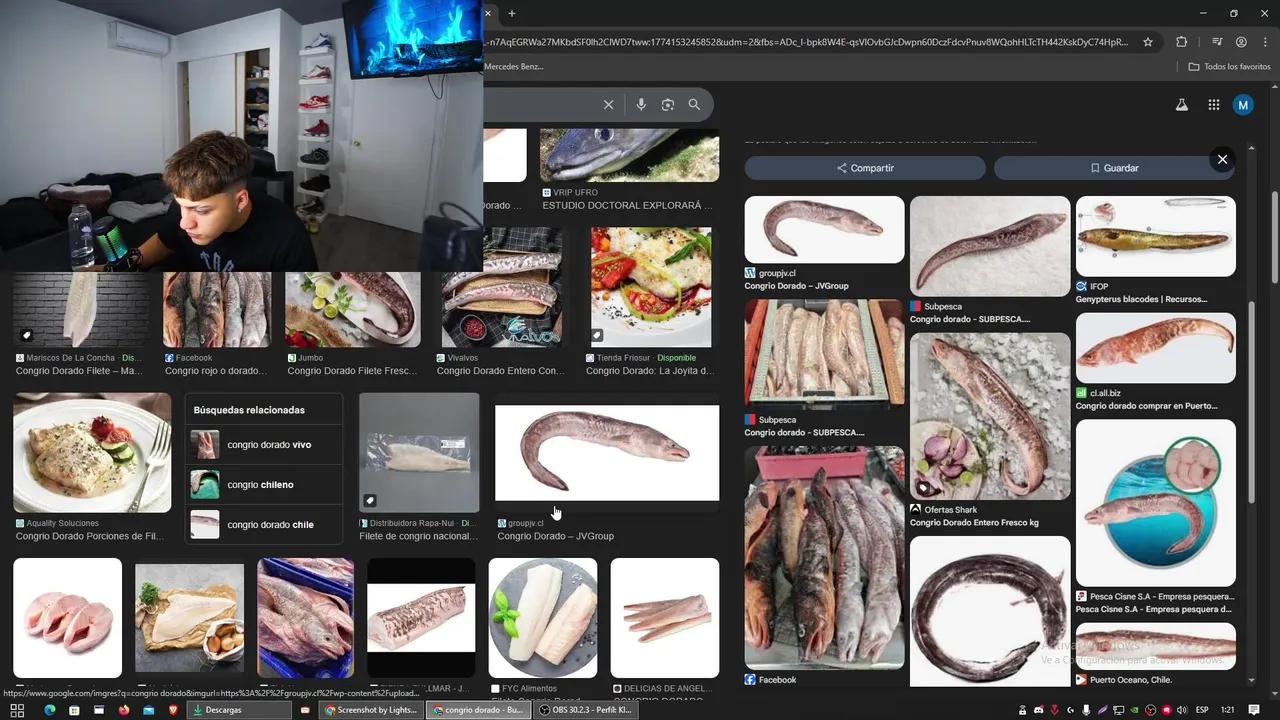The image size is (1280, 720).
Task: Click the Compartir button
Action: pos(865,168)
